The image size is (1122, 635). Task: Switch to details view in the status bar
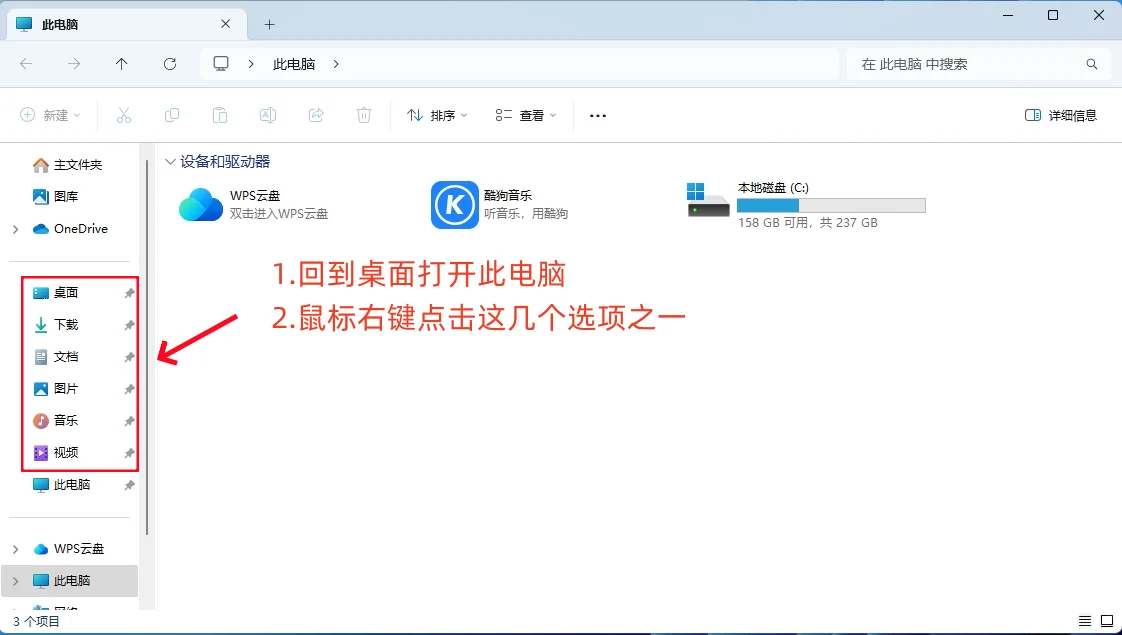click(1083, 620)
